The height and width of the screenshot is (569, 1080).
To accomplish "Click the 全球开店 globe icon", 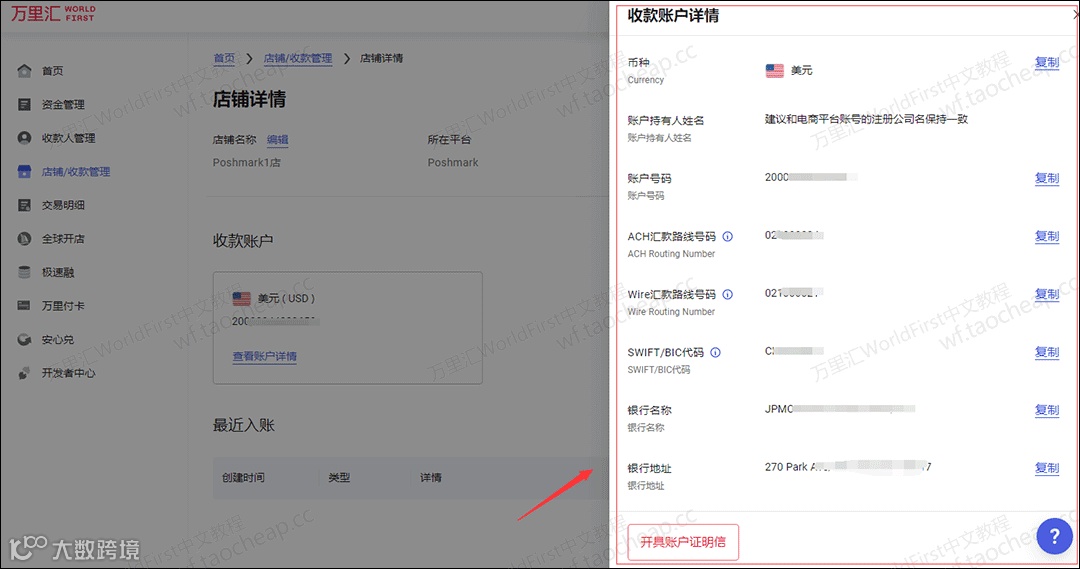I will click(24, 238).
